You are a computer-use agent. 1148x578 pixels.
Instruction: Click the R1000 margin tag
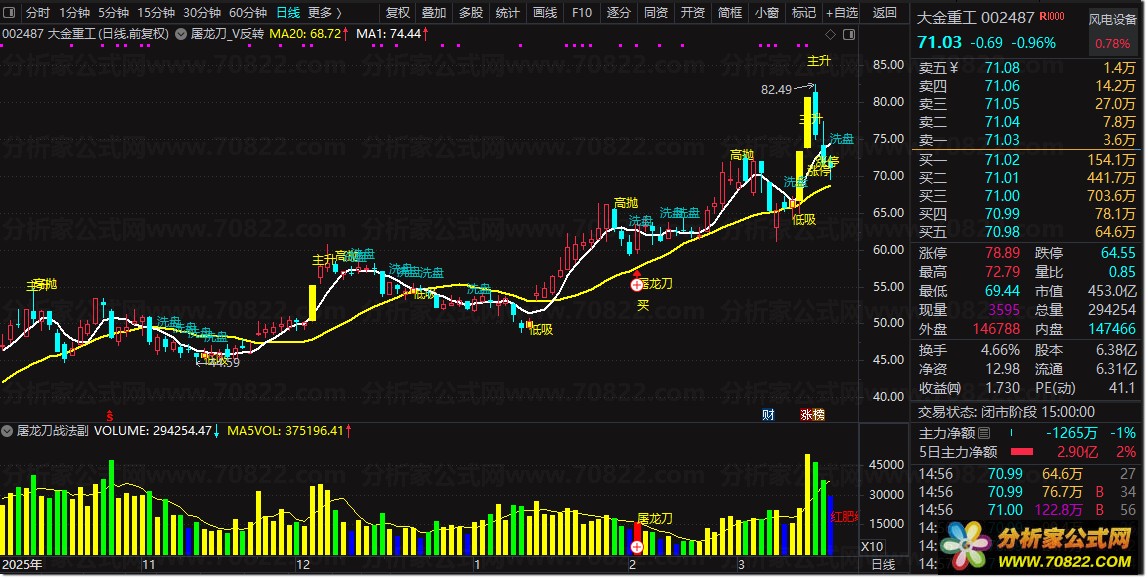point(1052,16)
